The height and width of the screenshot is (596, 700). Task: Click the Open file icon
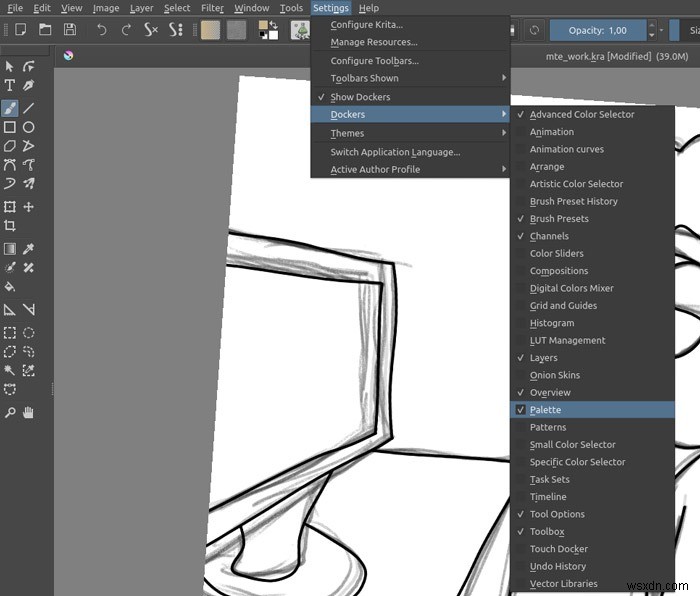click(45, 30)
